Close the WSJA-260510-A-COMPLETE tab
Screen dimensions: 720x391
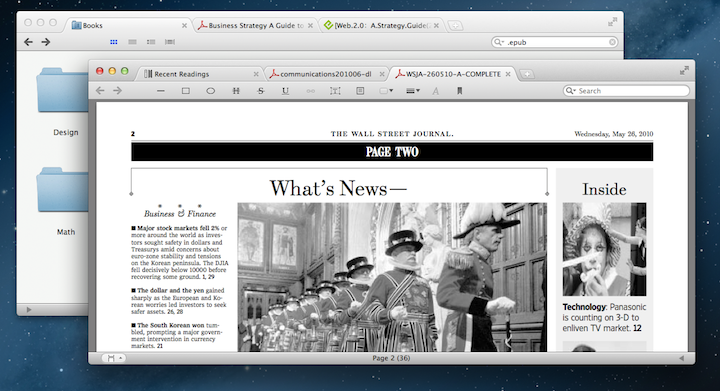[x=508, y=74]
